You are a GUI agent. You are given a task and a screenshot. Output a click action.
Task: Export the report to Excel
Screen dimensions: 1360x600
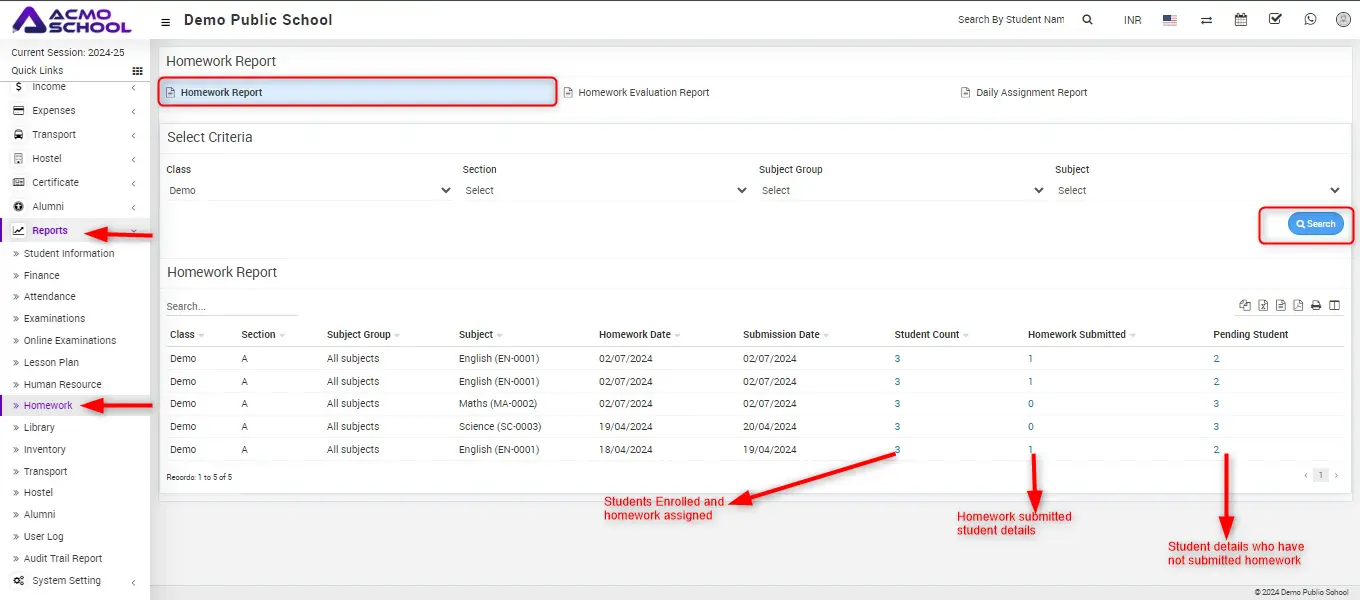(1263, 306)
